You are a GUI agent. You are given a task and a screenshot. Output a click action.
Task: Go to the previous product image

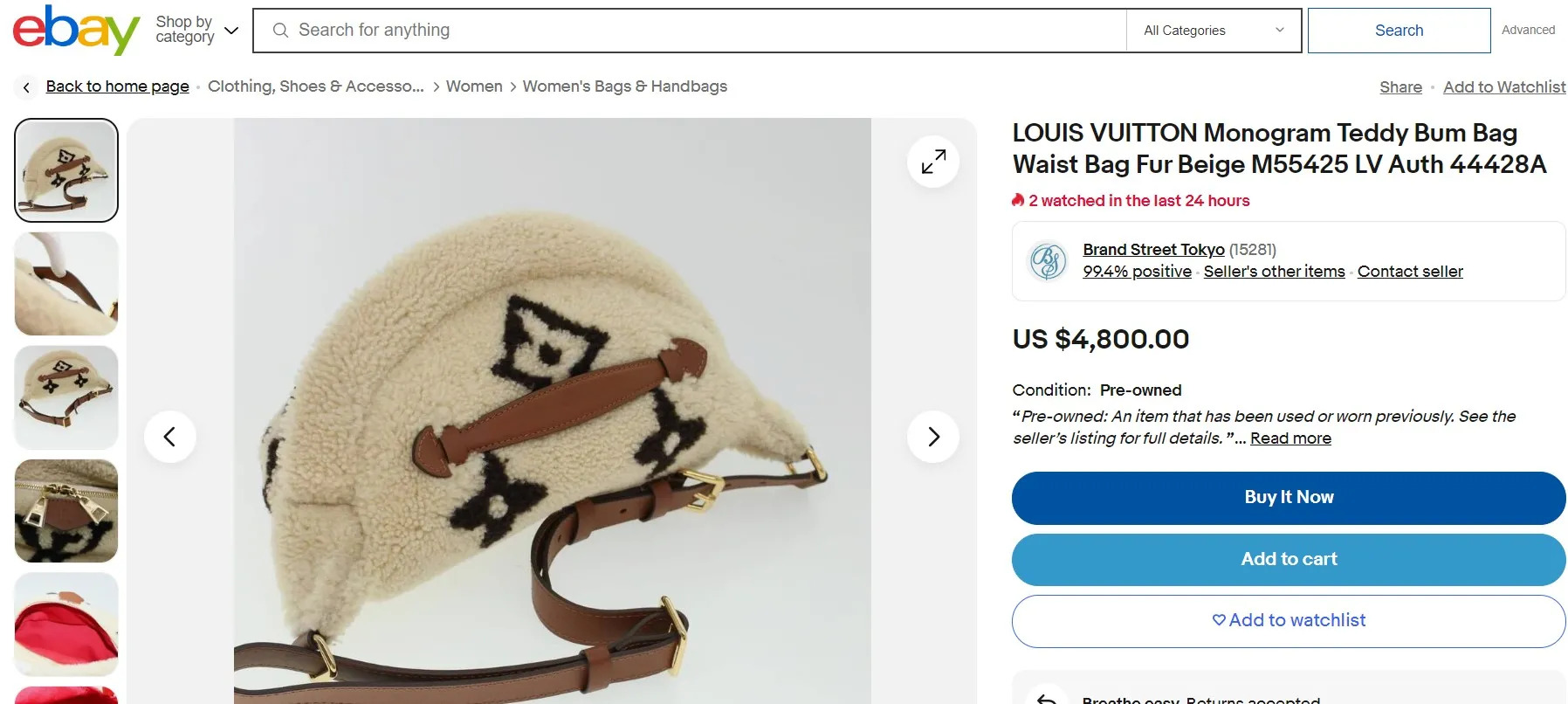[x=169, y=436]
